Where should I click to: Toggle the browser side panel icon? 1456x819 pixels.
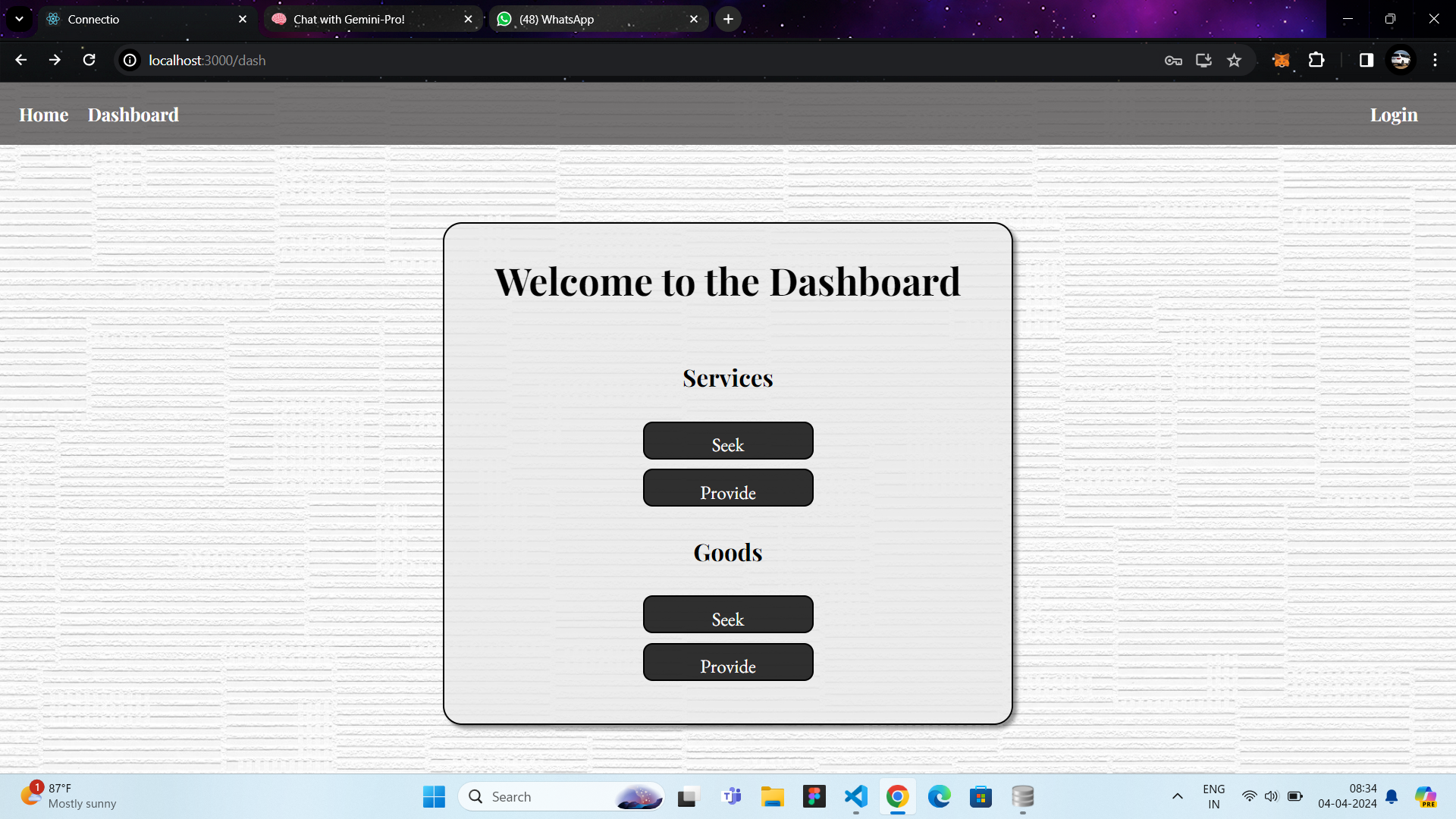1366,60
